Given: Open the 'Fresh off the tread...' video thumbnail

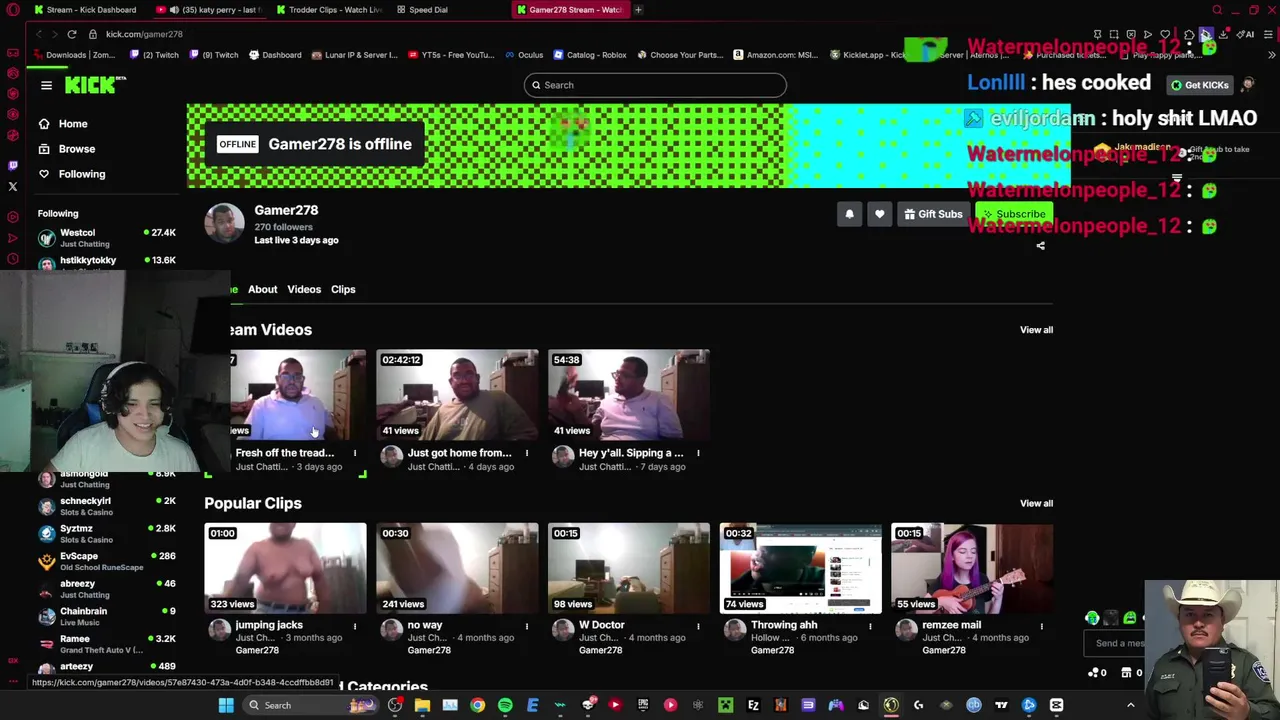Looking at the screenshot, I should [x=298, y=395].
